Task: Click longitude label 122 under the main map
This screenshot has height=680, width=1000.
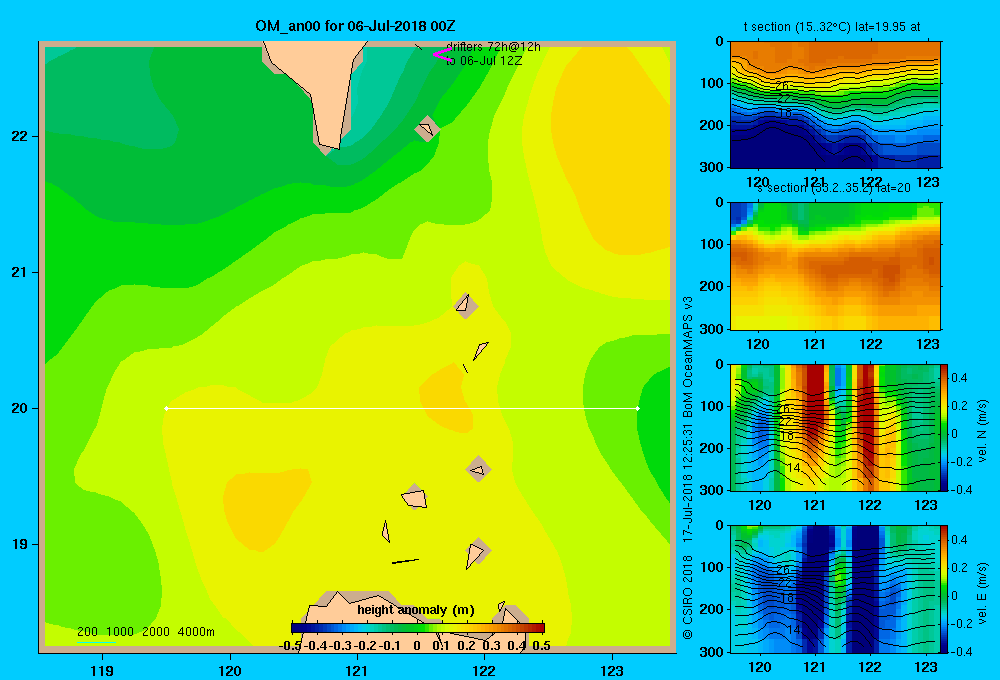Action: click(x=485, y=670)
